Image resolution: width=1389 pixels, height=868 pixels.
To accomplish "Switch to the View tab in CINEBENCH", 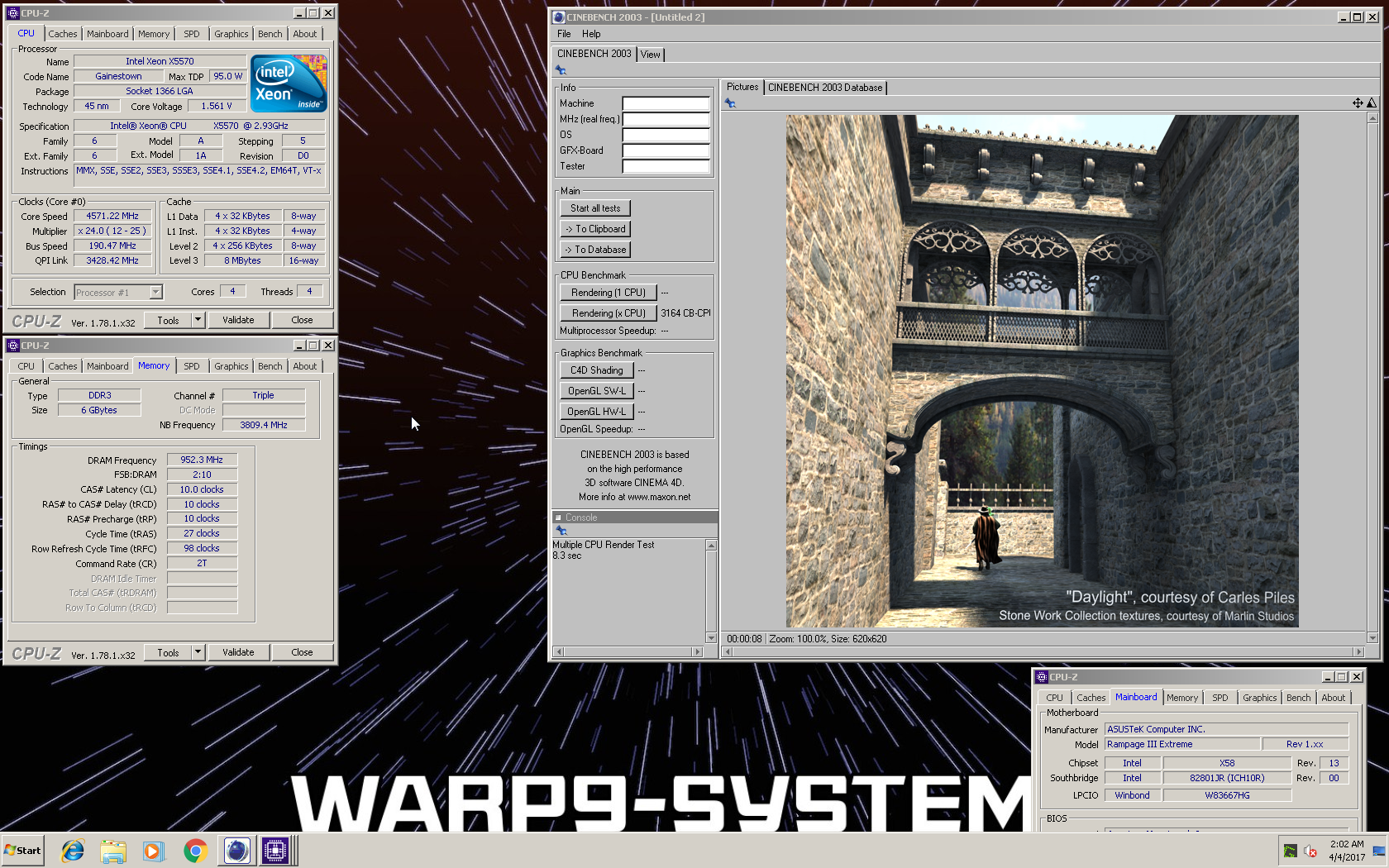I will point(651,55).
